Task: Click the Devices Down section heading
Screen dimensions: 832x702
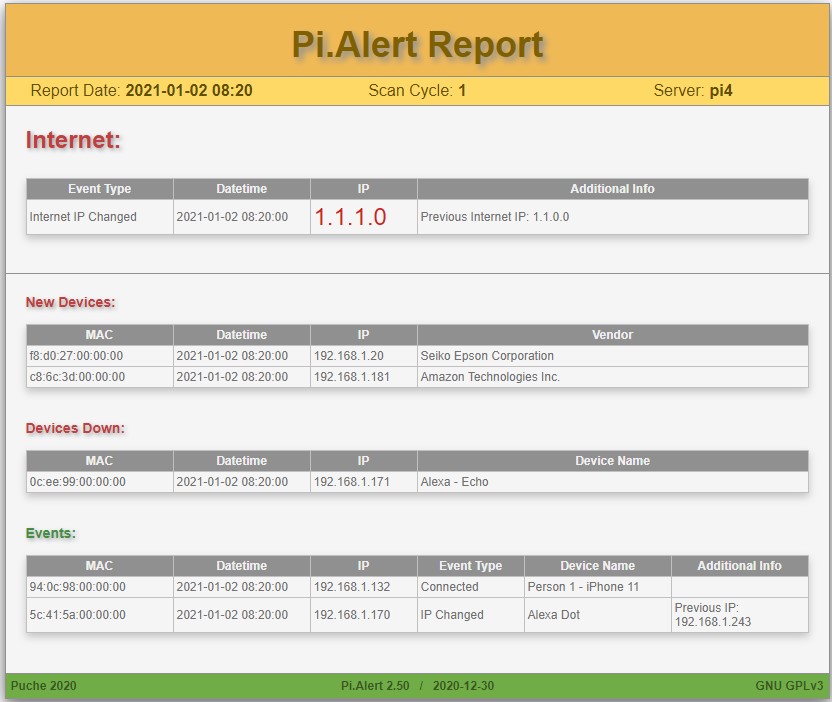Action: (75, 428)
